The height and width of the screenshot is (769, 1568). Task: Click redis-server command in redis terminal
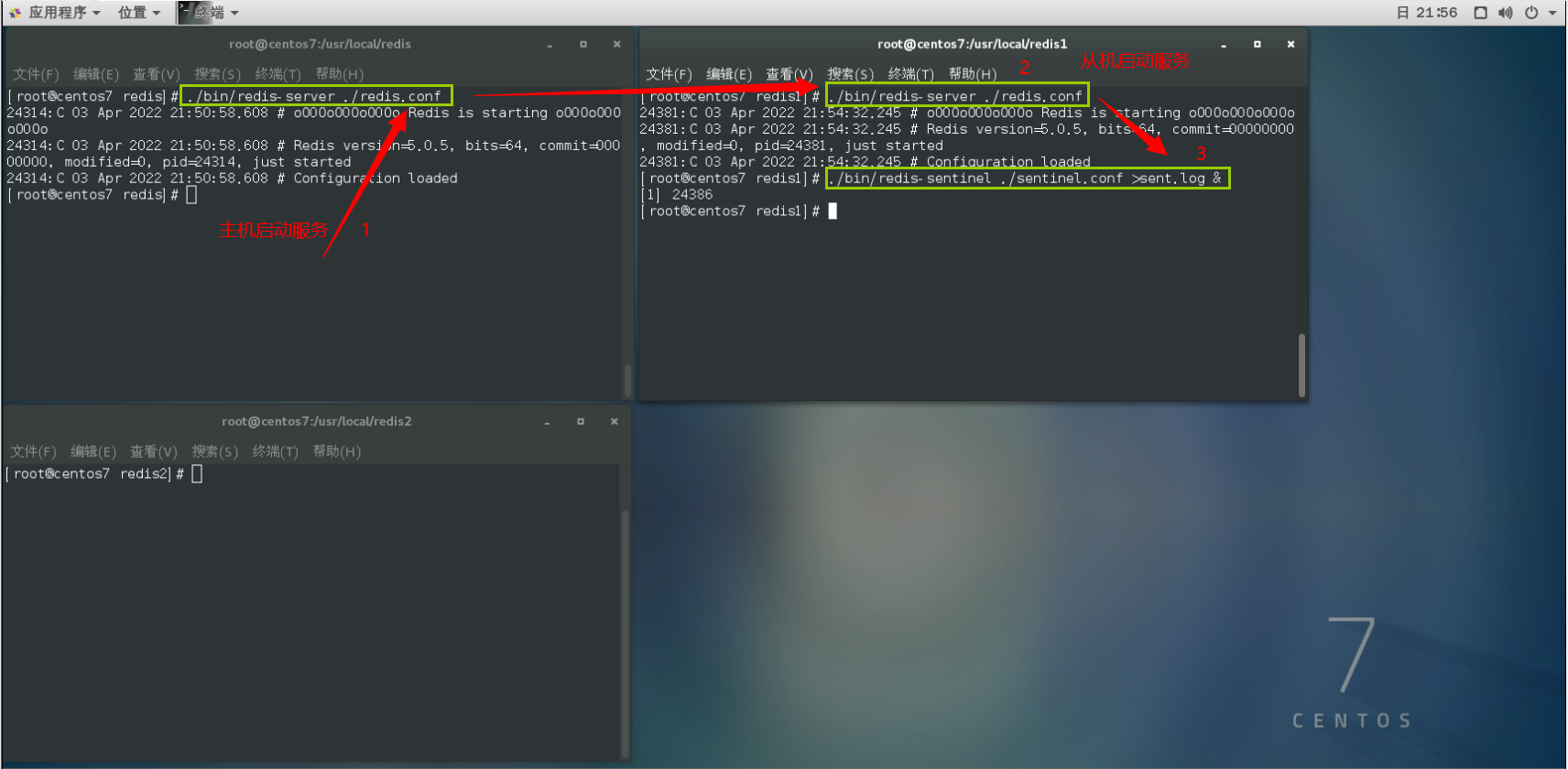(x=316, y=96)
